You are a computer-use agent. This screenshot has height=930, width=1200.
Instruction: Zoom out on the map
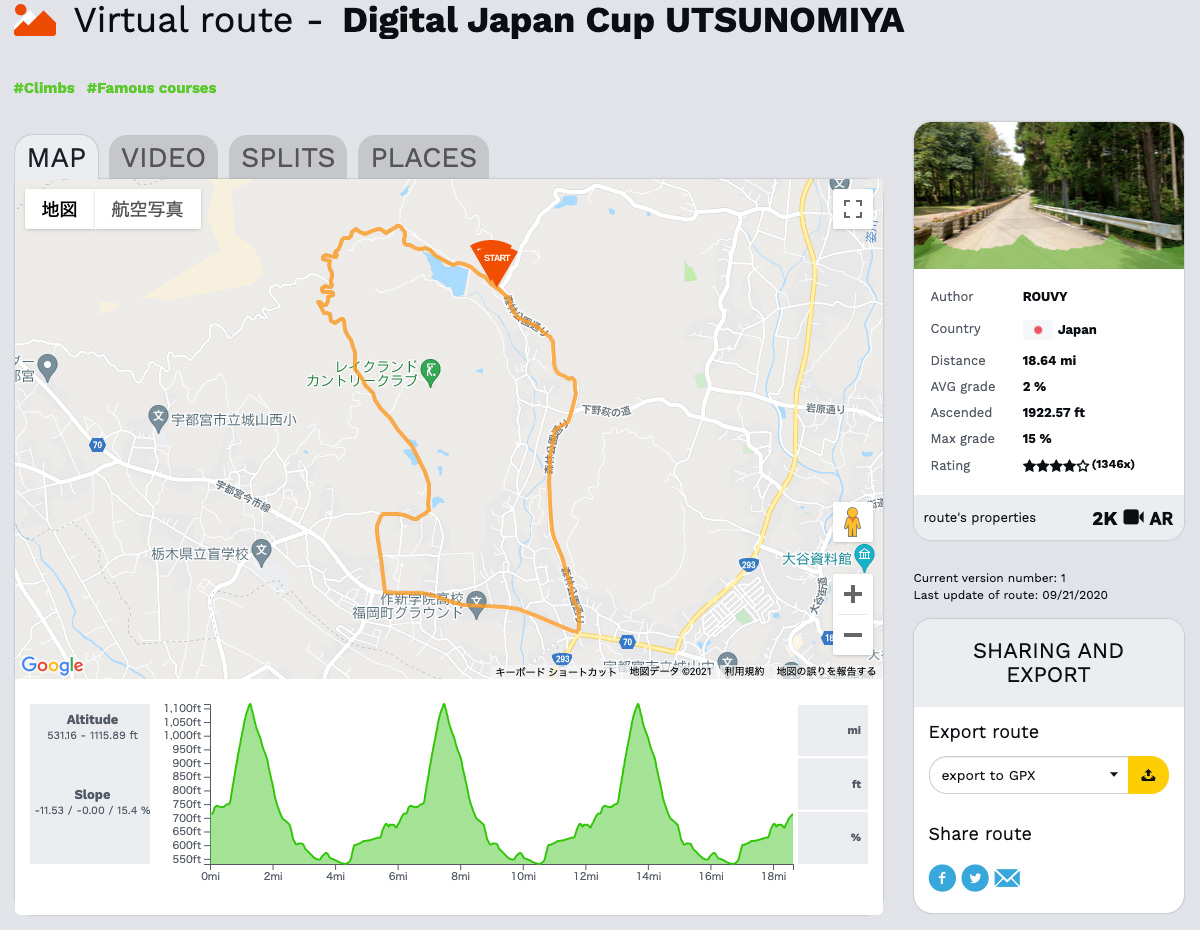[x=853, y=635]
